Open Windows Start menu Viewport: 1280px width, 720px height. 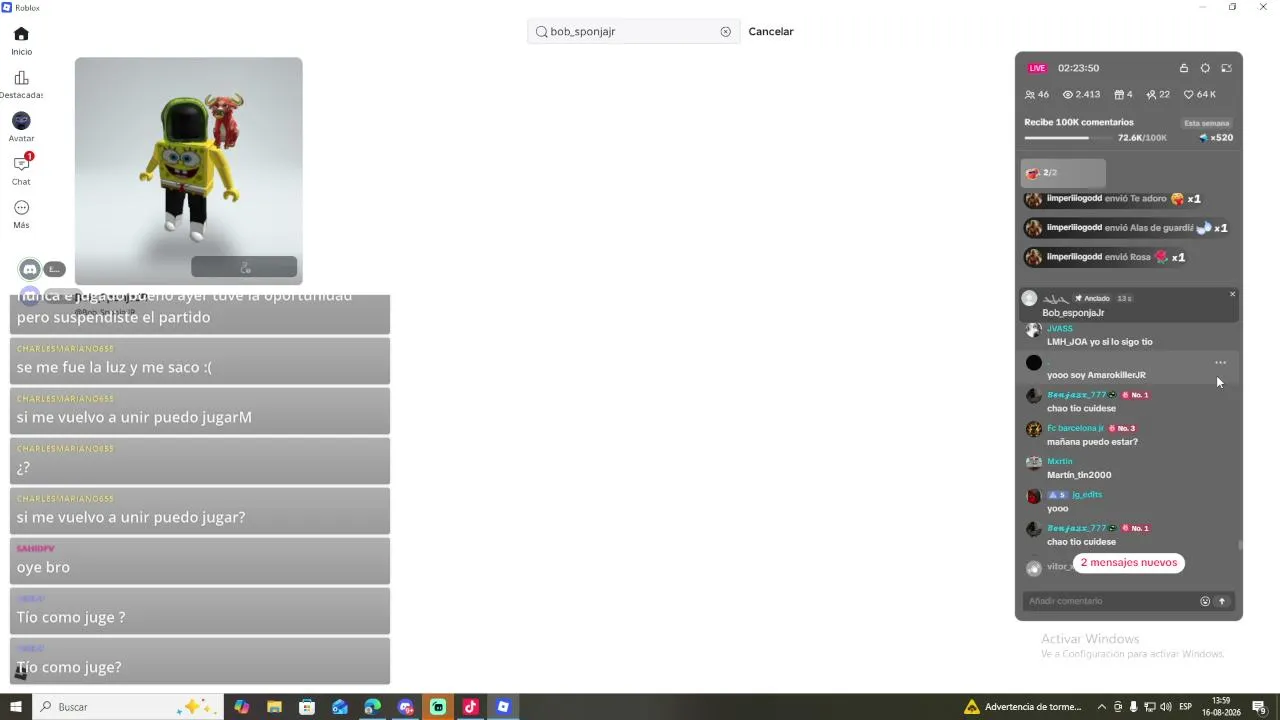point(16,707)
